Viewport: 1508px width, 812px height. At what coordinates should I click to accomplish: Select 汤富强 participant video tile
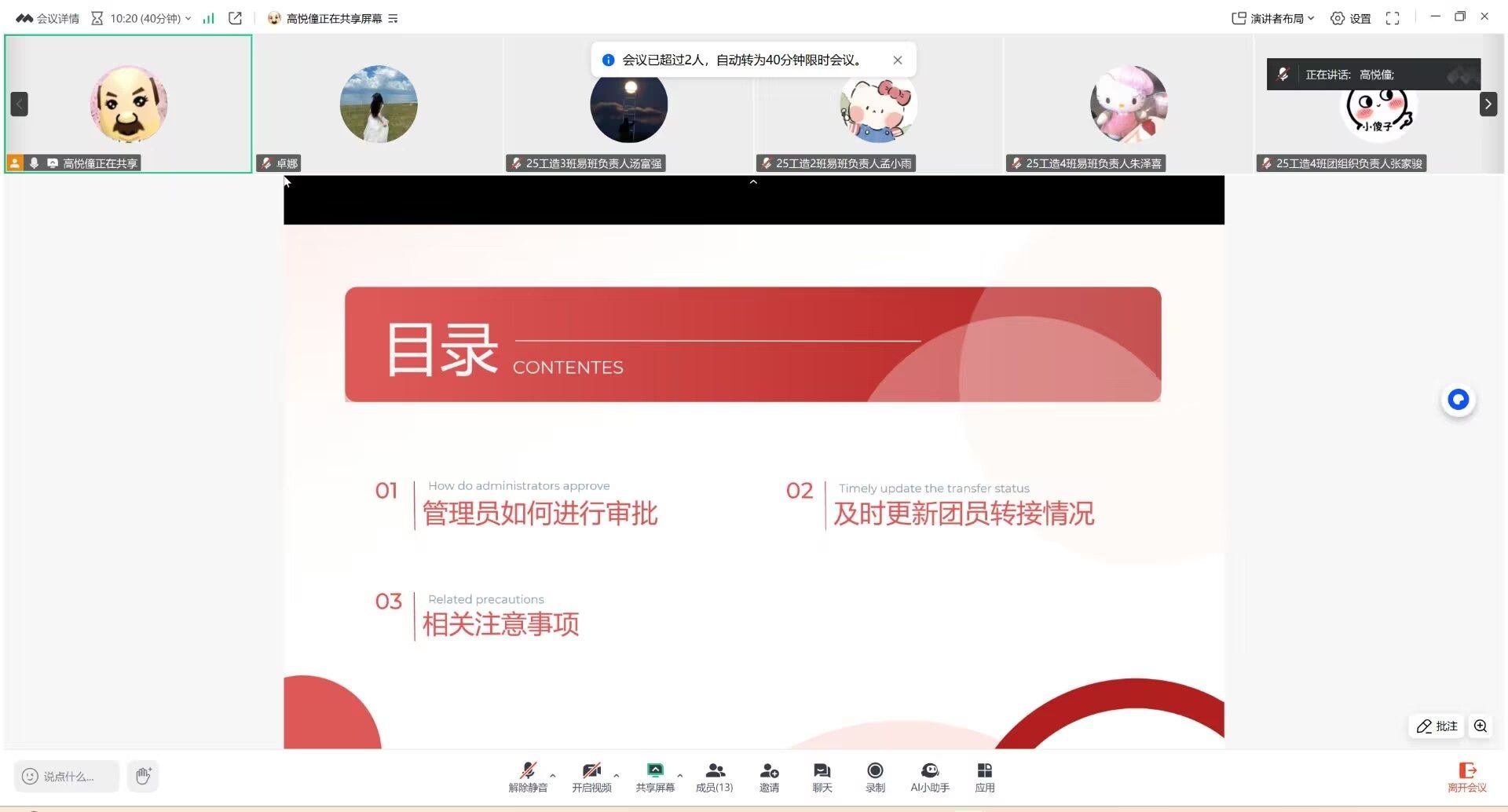(x=628, y=104)
